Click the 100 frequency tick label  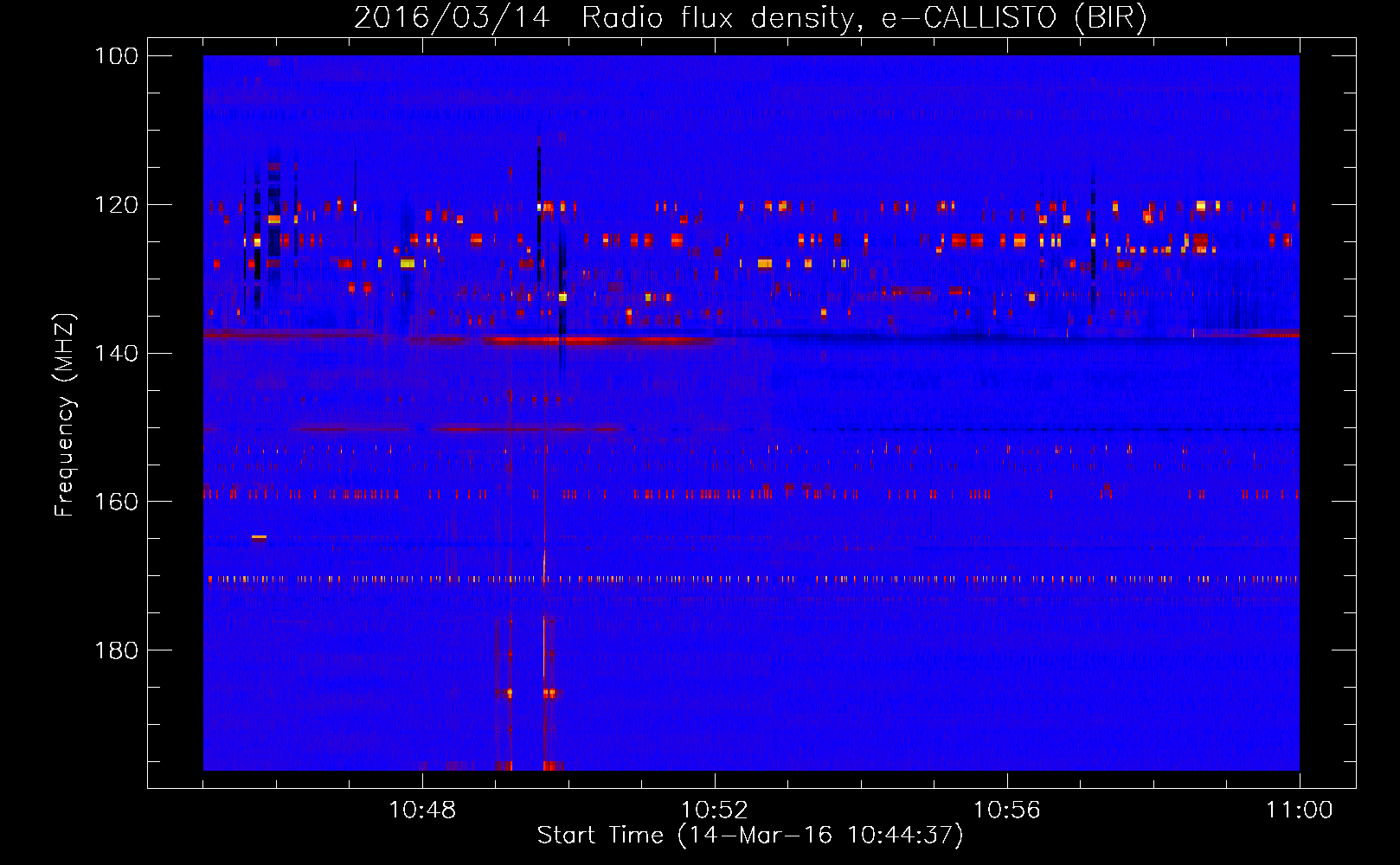[117, 56]
